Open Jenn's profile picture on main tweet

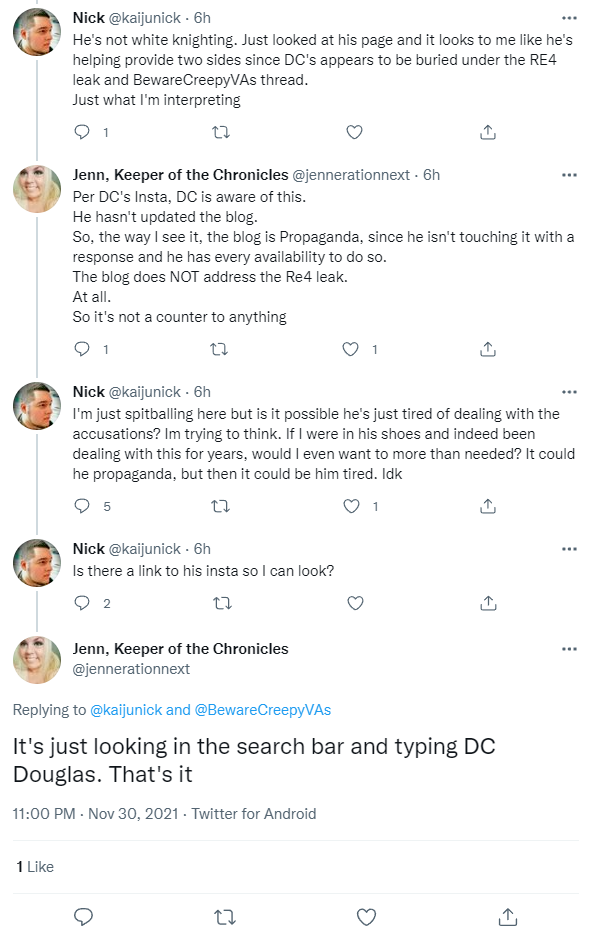[37, 660]
